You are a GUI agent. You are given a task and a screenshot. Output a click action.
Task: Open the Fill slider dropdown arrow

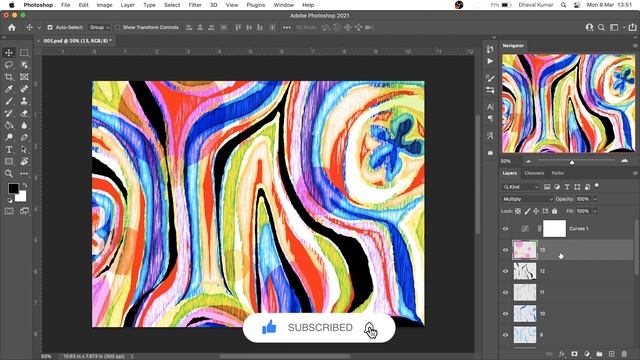(595, 211)
